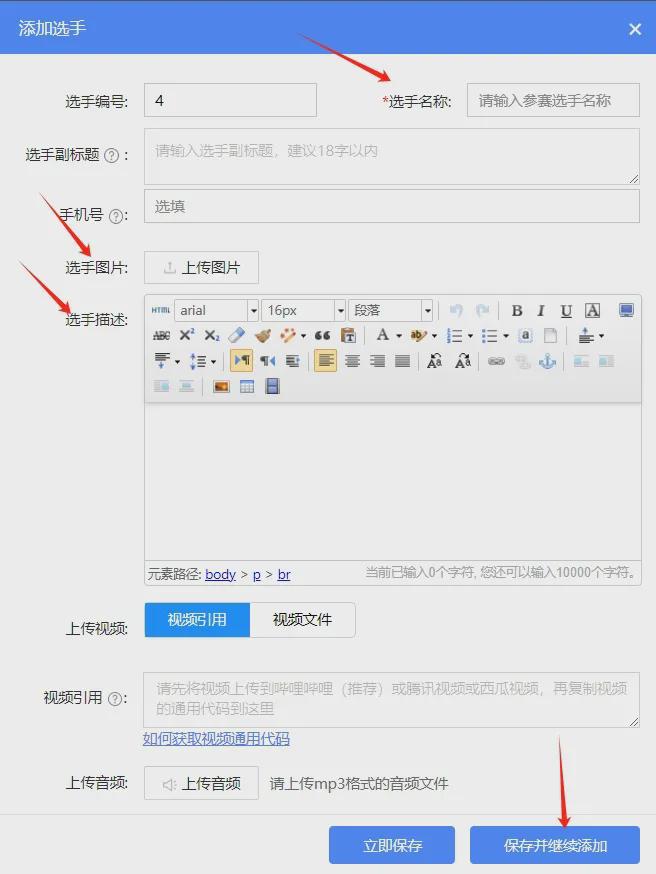Apply character border formatting
The width and height of the screenshot is (656, 874).
[592, 310]
